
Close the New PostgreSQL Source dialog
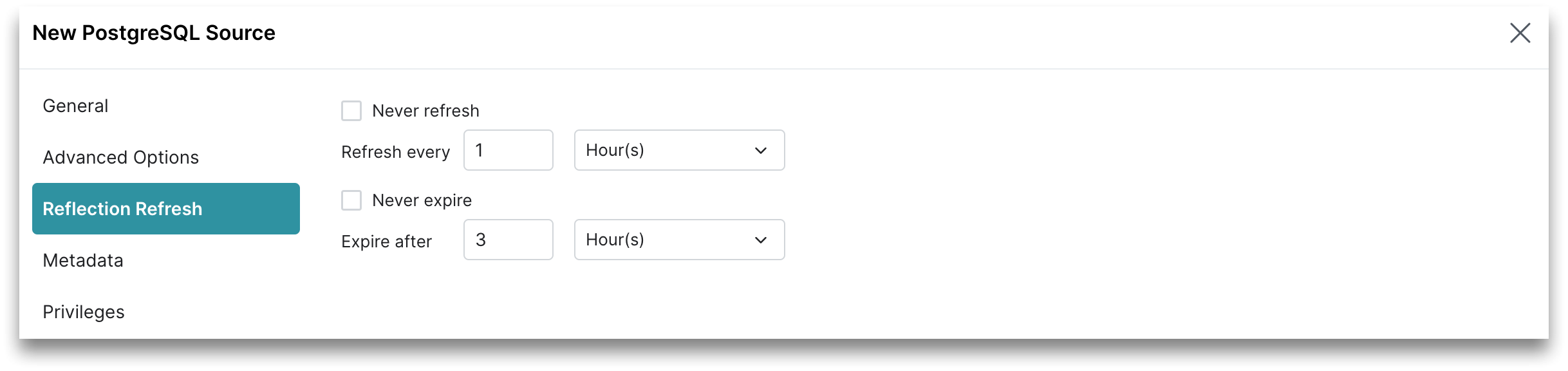tap(1520, 33)
